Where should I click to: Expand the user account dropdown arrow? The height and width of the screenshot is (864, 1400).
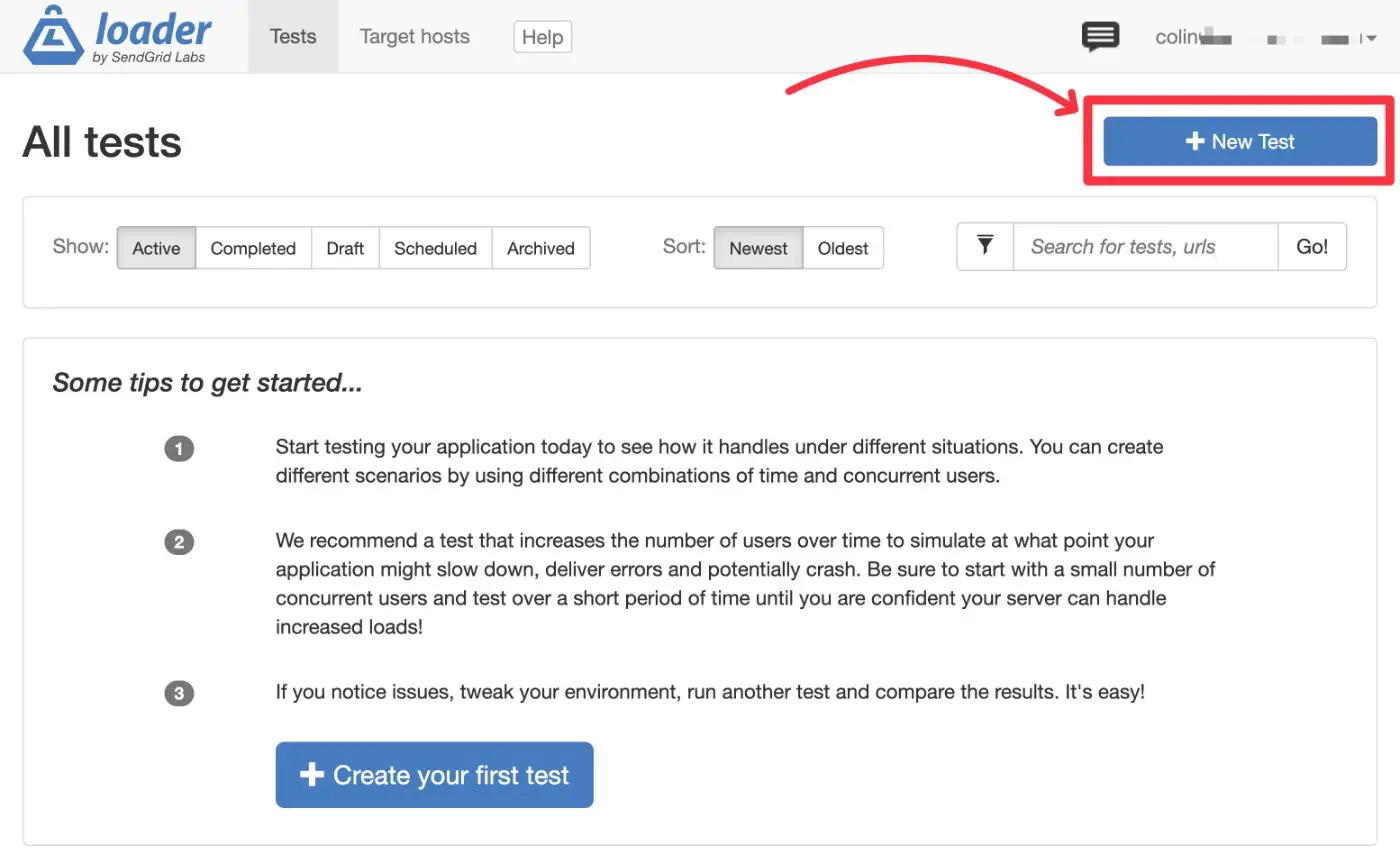(x=1371, y=38)
